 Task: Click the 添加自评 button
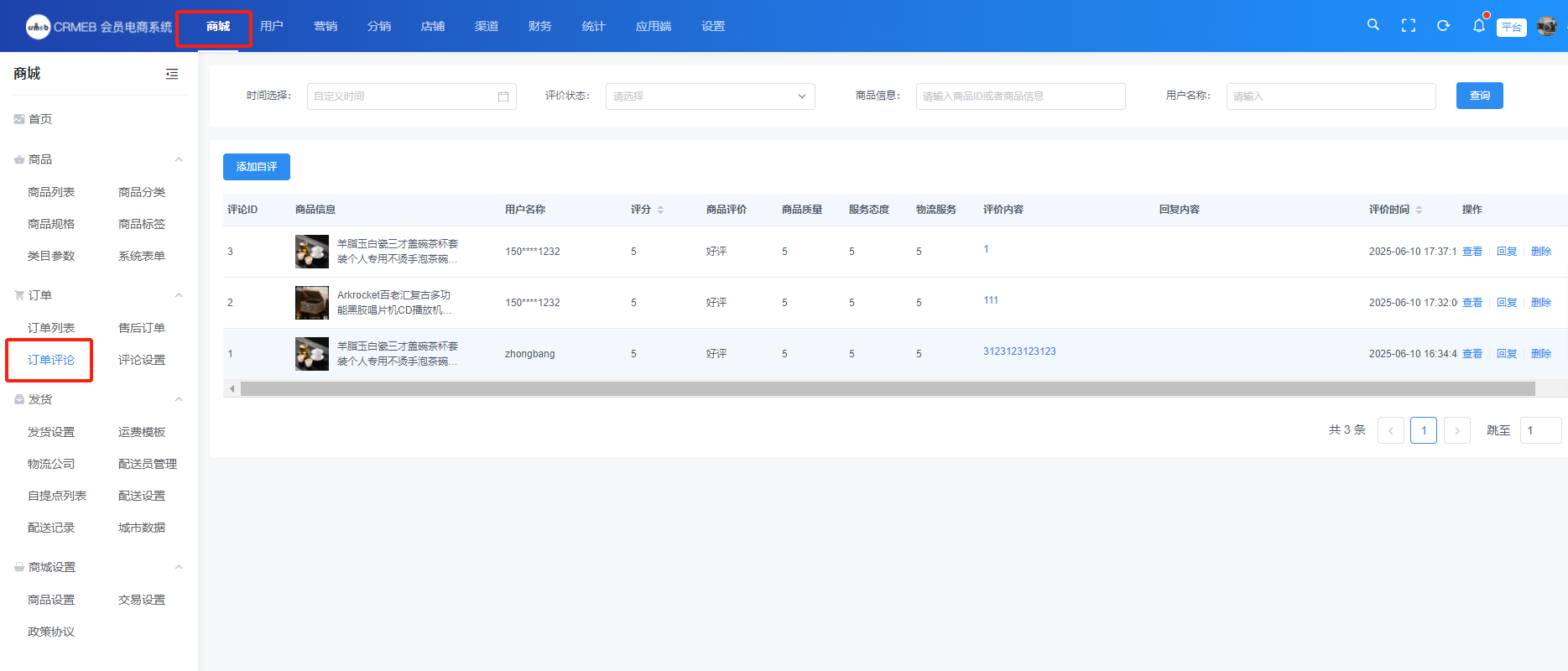(257, 167)
